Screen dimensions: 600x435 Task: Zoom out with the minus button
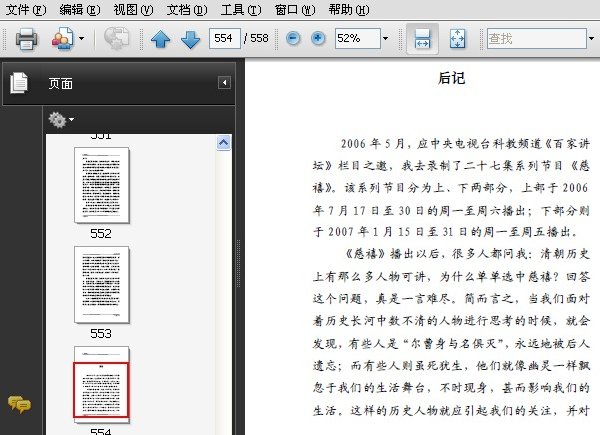293,38
